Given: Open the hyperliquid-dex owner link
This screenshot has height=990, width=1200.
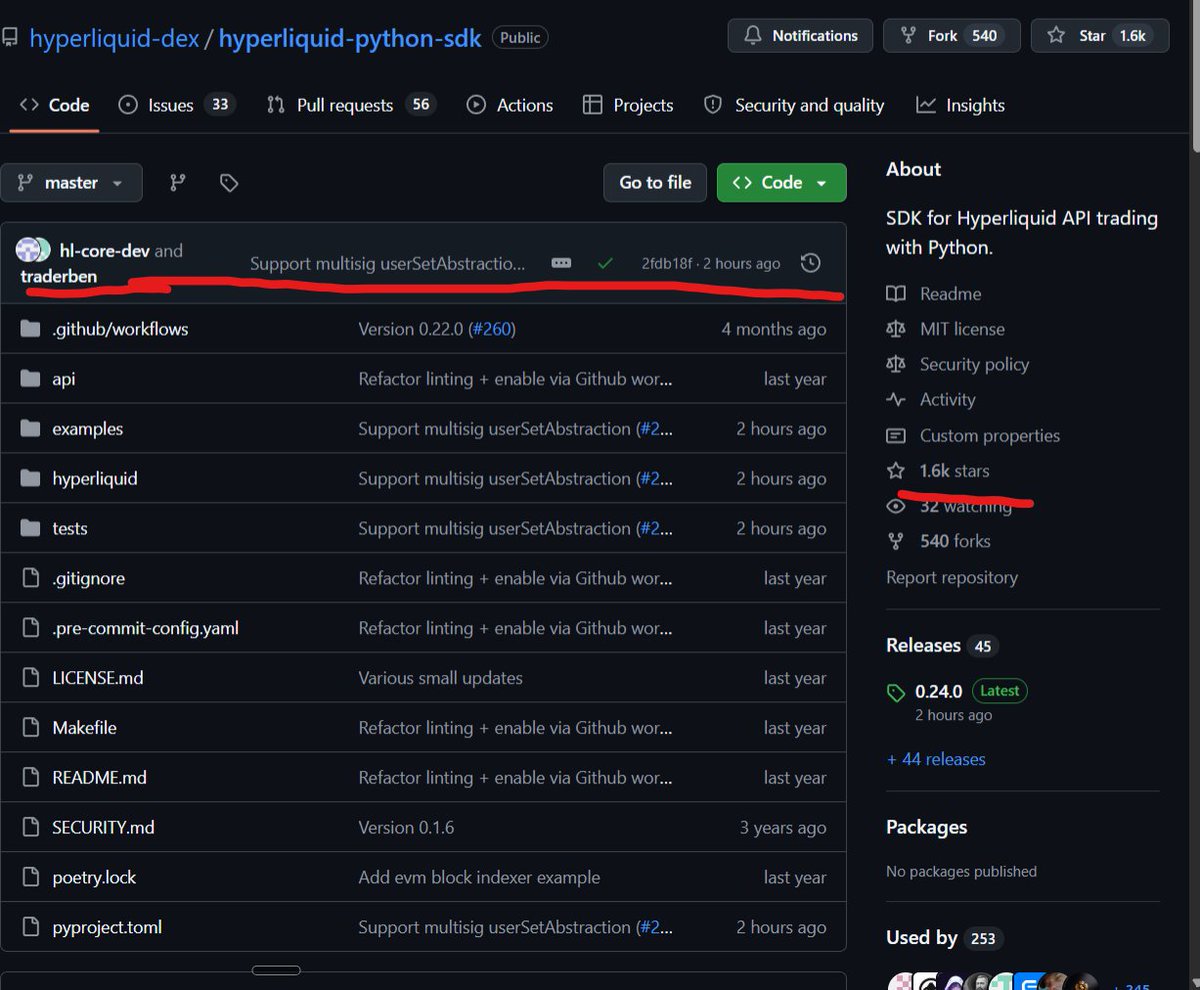Looking at the screenshot, I should tap(114, 38).
